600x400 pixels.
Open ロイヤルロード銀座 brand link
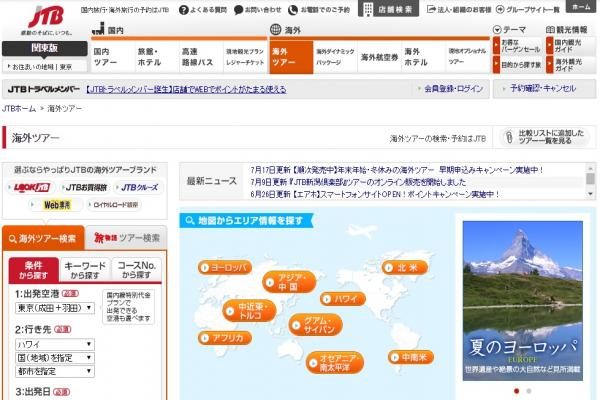[114, 205]
